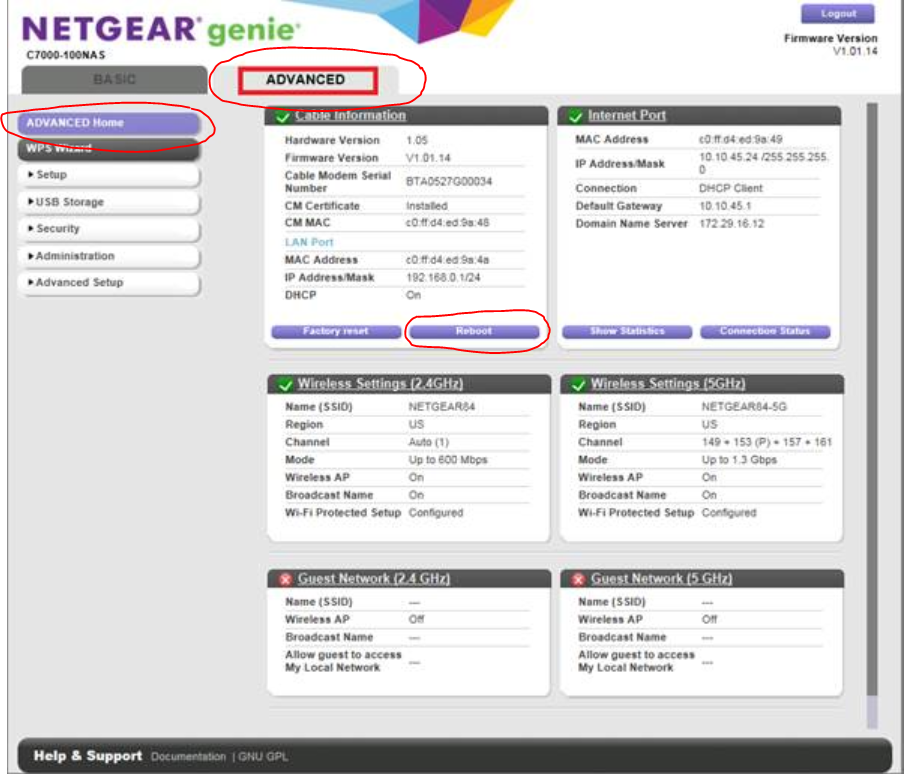Expand the Administration section

(110, 256)
